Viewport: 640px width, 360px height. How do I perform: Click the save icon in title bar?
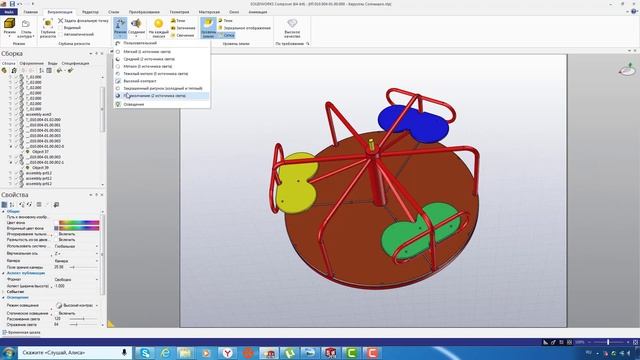tap(13, 4)
